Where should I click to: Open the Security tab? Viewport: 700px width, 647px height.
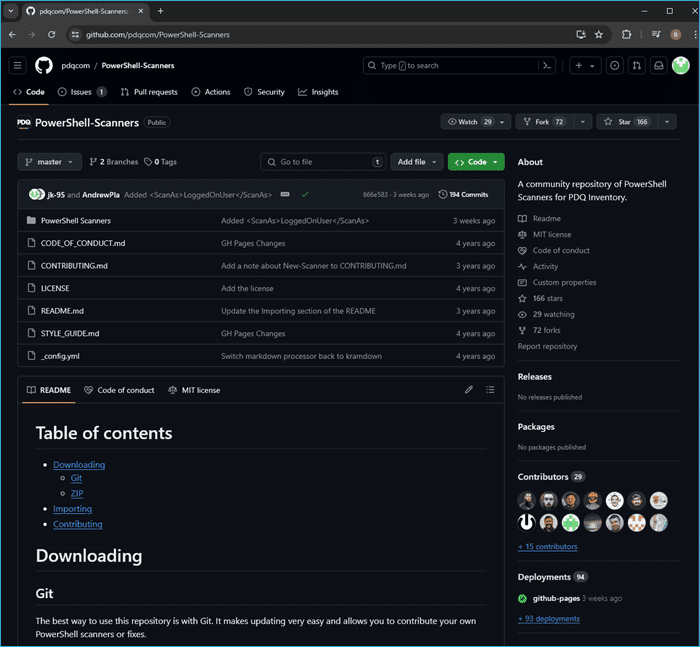264,92
